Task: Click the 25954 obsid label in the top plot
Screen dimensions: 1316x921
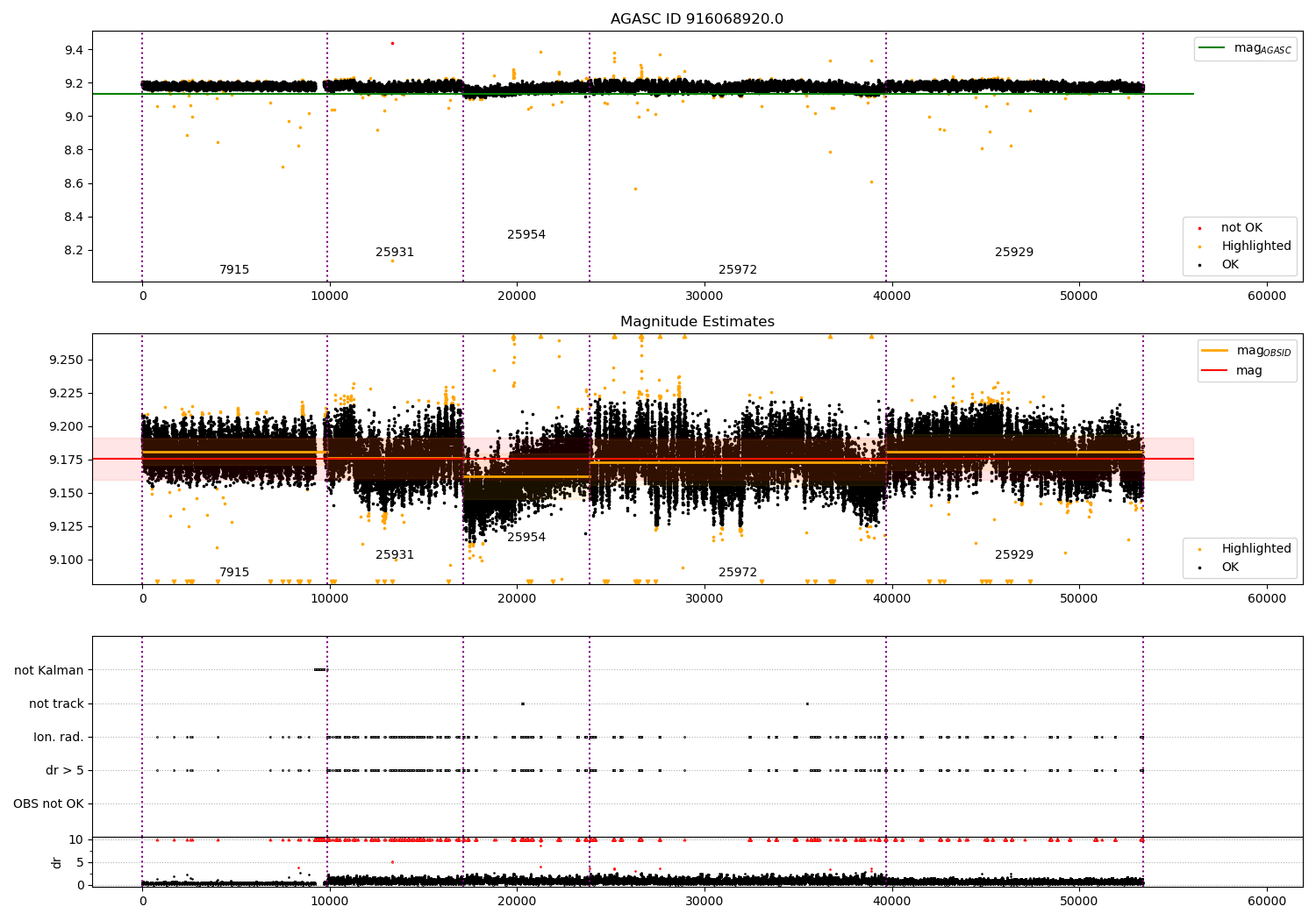Action: coord(526,235)
